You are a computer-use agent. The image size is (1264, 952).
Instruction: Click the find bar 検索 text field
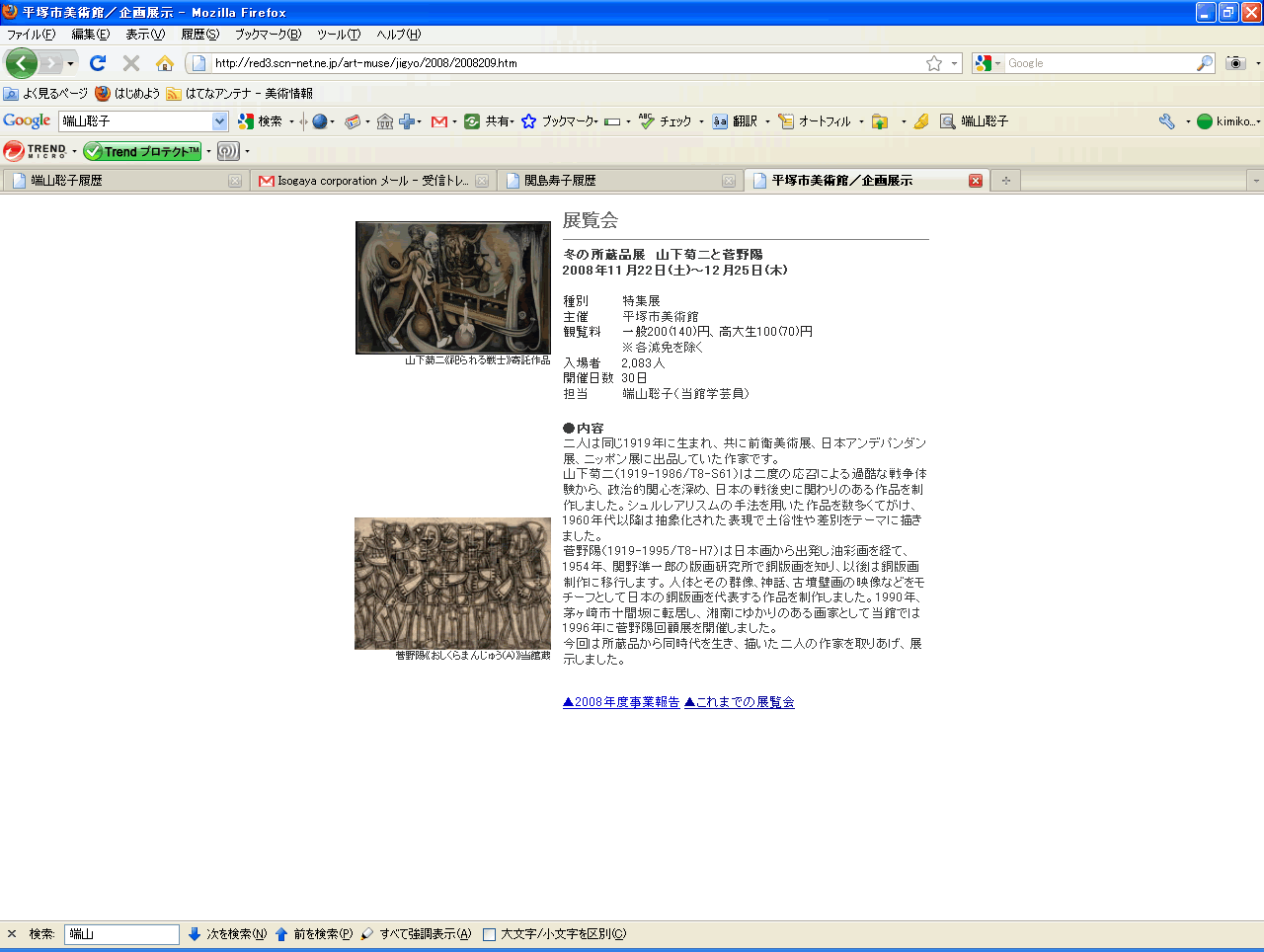[x=121, y=934]
